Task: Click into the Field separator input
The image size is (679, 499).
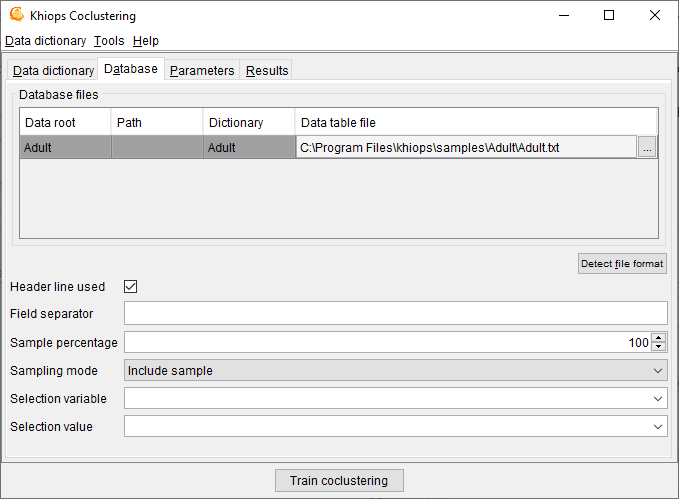Action: (x=395, y=314)
